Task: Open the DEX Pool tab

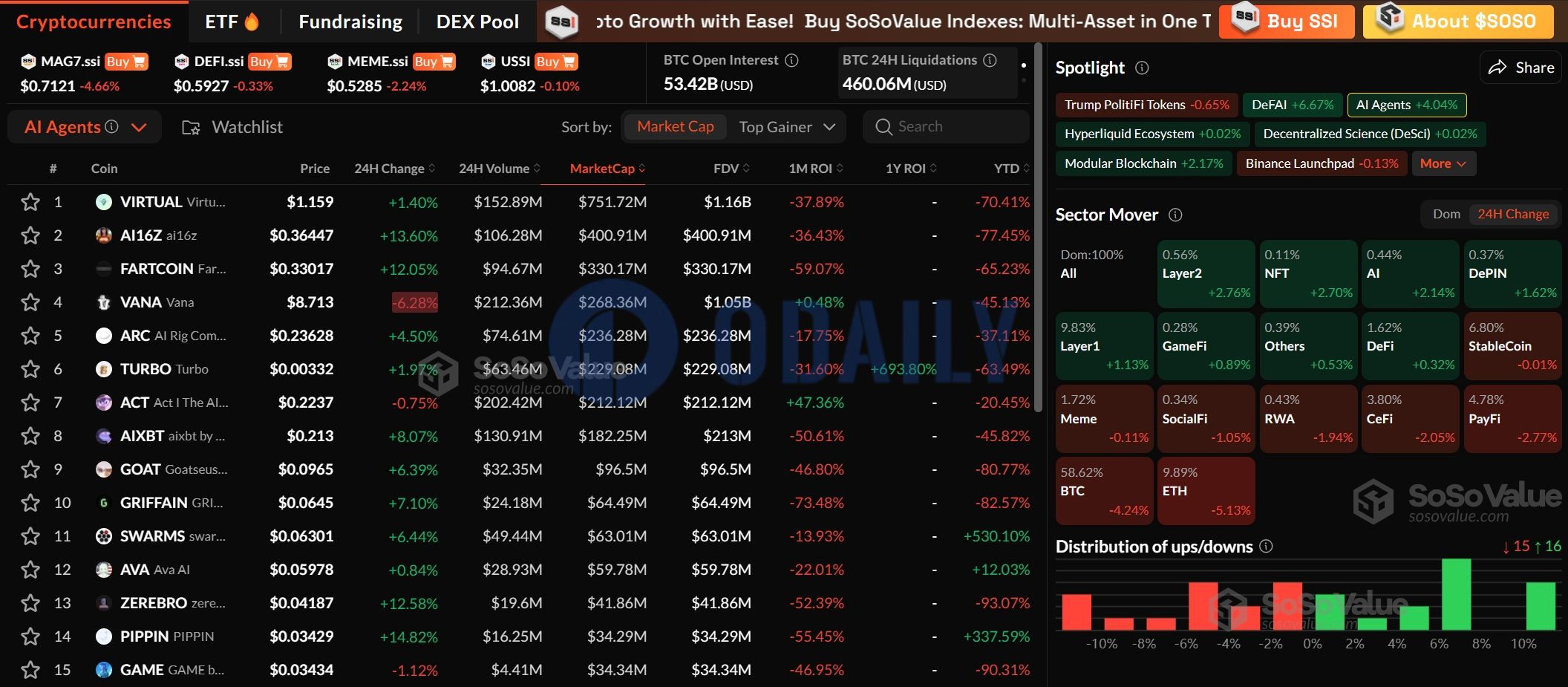Action: point(477,22)
